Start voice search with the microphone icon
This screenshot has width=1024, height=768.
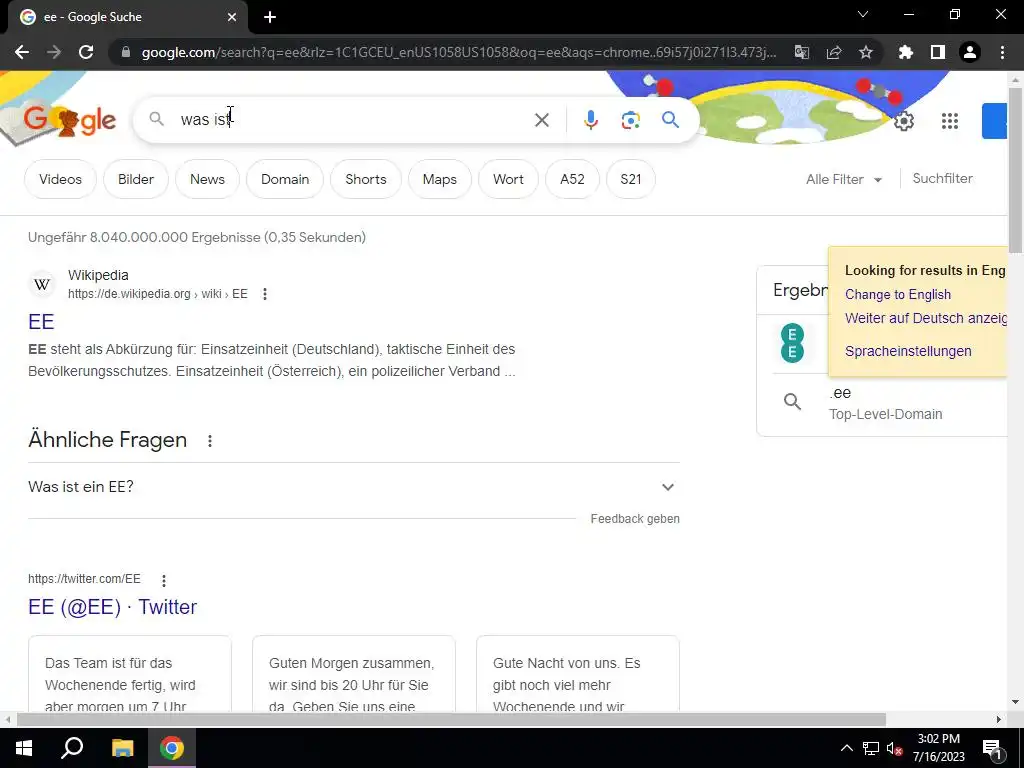590,120
